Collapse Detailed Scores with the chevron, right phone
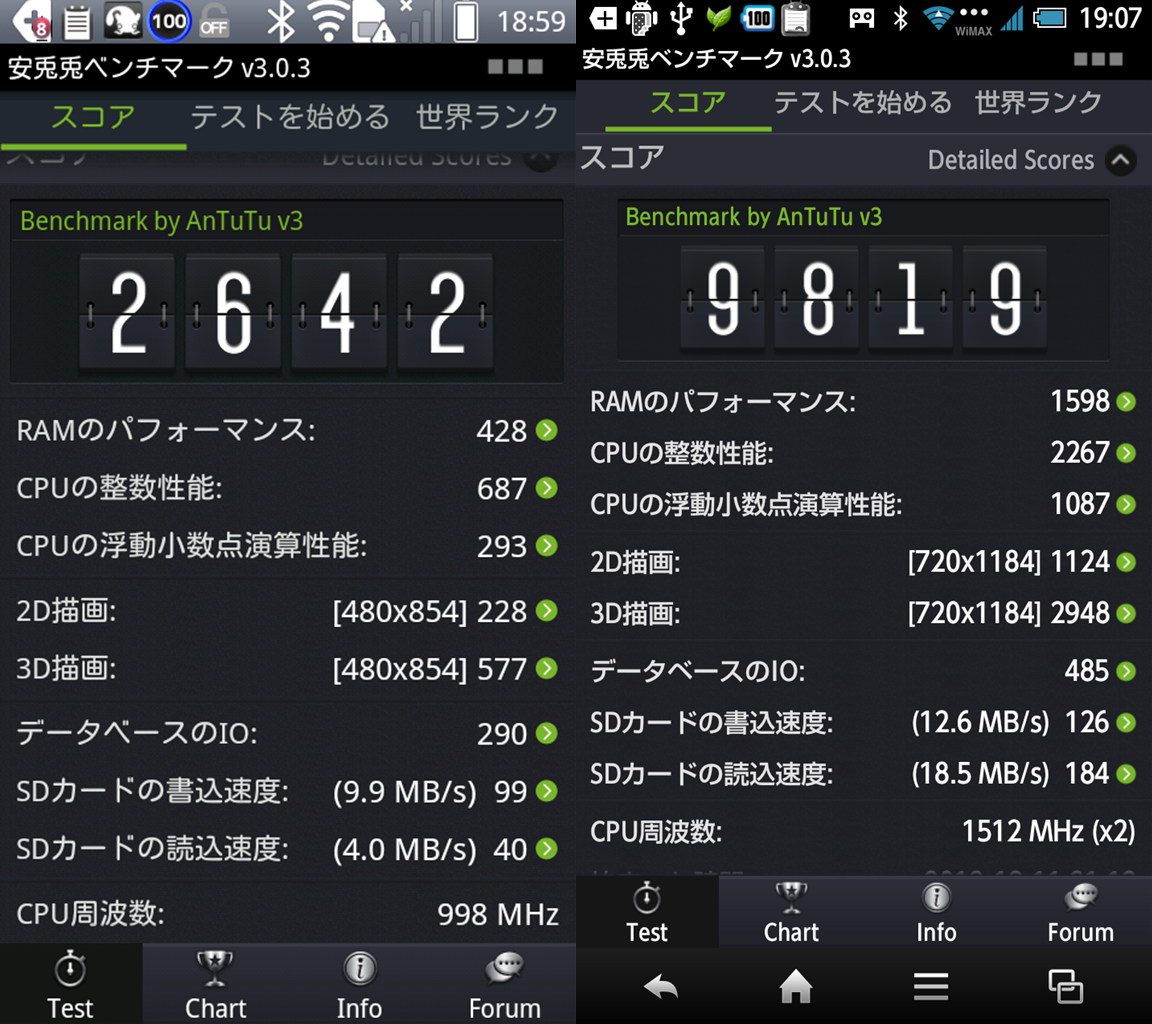 (x=1121, y=159)
